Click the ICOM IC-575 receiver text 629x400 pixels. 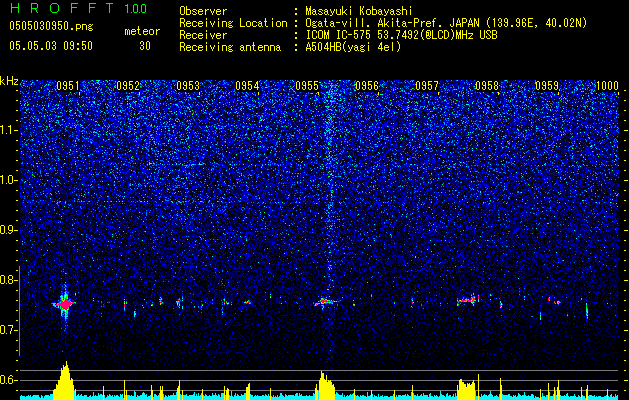[x=401, y=35]
